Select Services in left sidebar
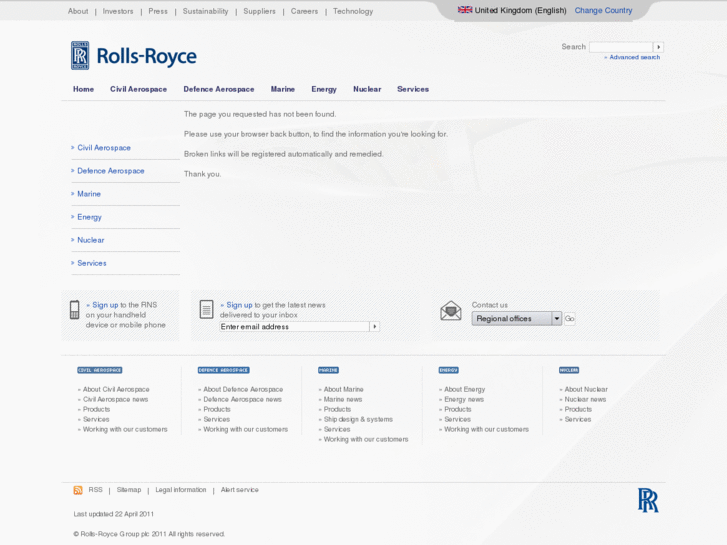The image size is (727, 545). tap(92, 263)
